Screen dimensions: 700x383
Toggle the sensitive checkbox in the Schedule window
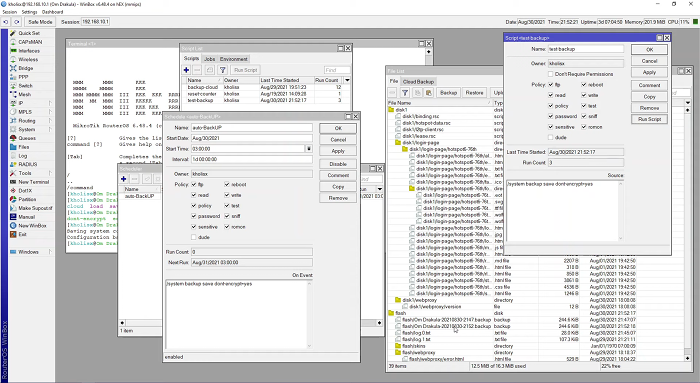(194, 227)
